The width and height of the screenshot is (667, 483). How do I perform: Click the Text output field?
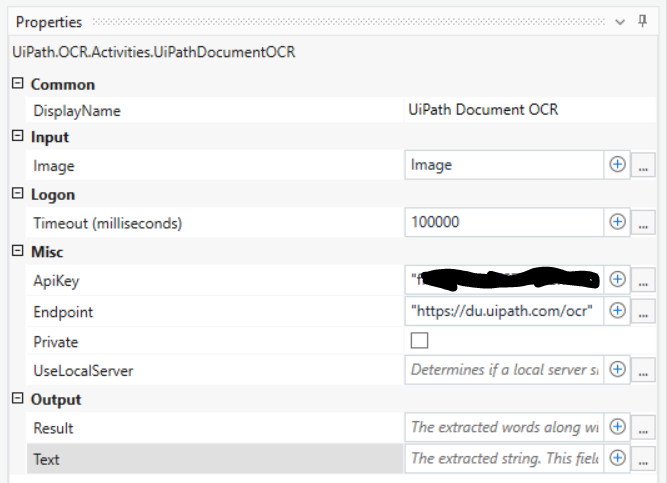click(504, 459)
